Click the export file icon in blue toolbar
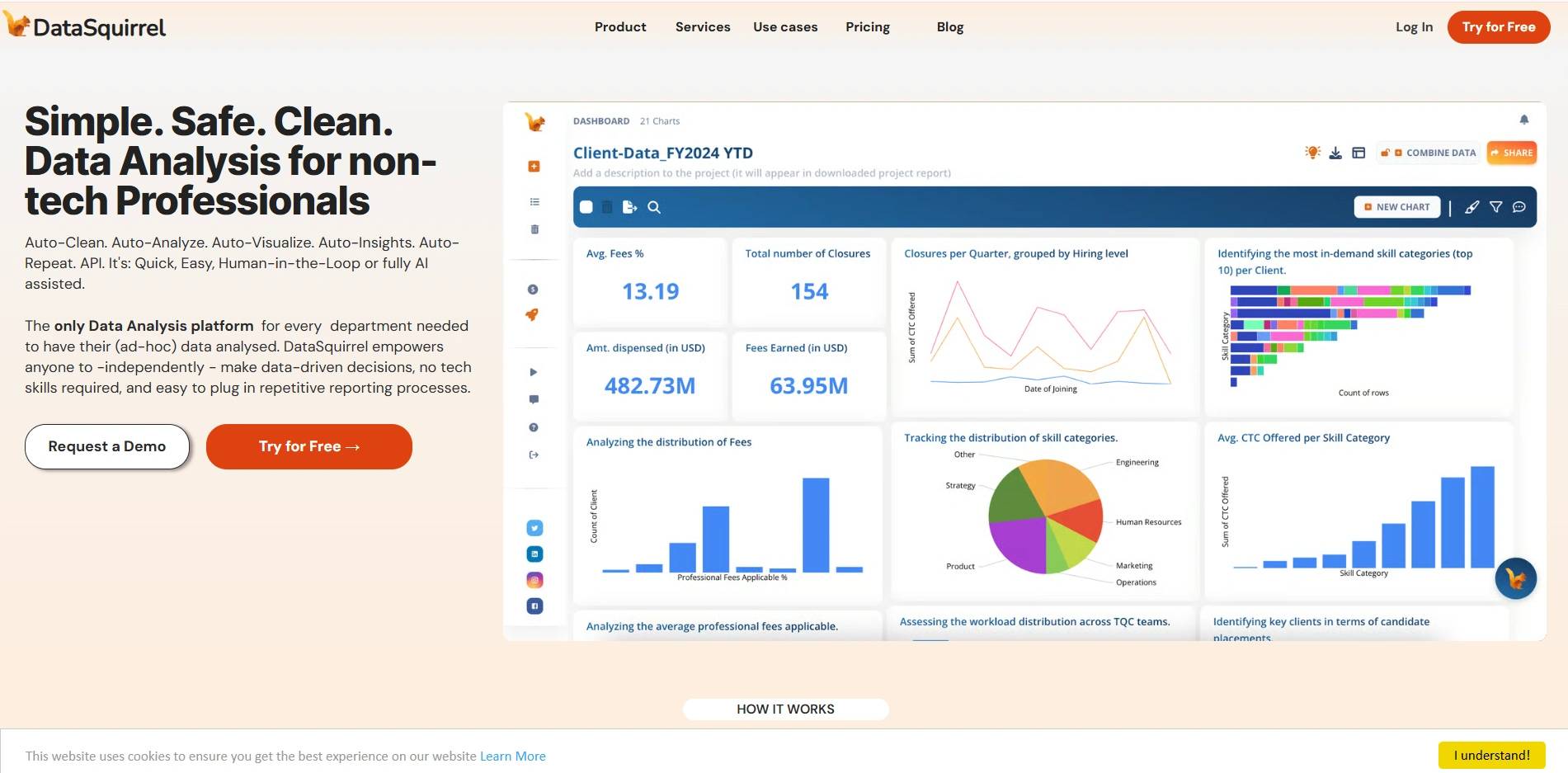This screenshot has width=1568, height=773. pos(629,207)
